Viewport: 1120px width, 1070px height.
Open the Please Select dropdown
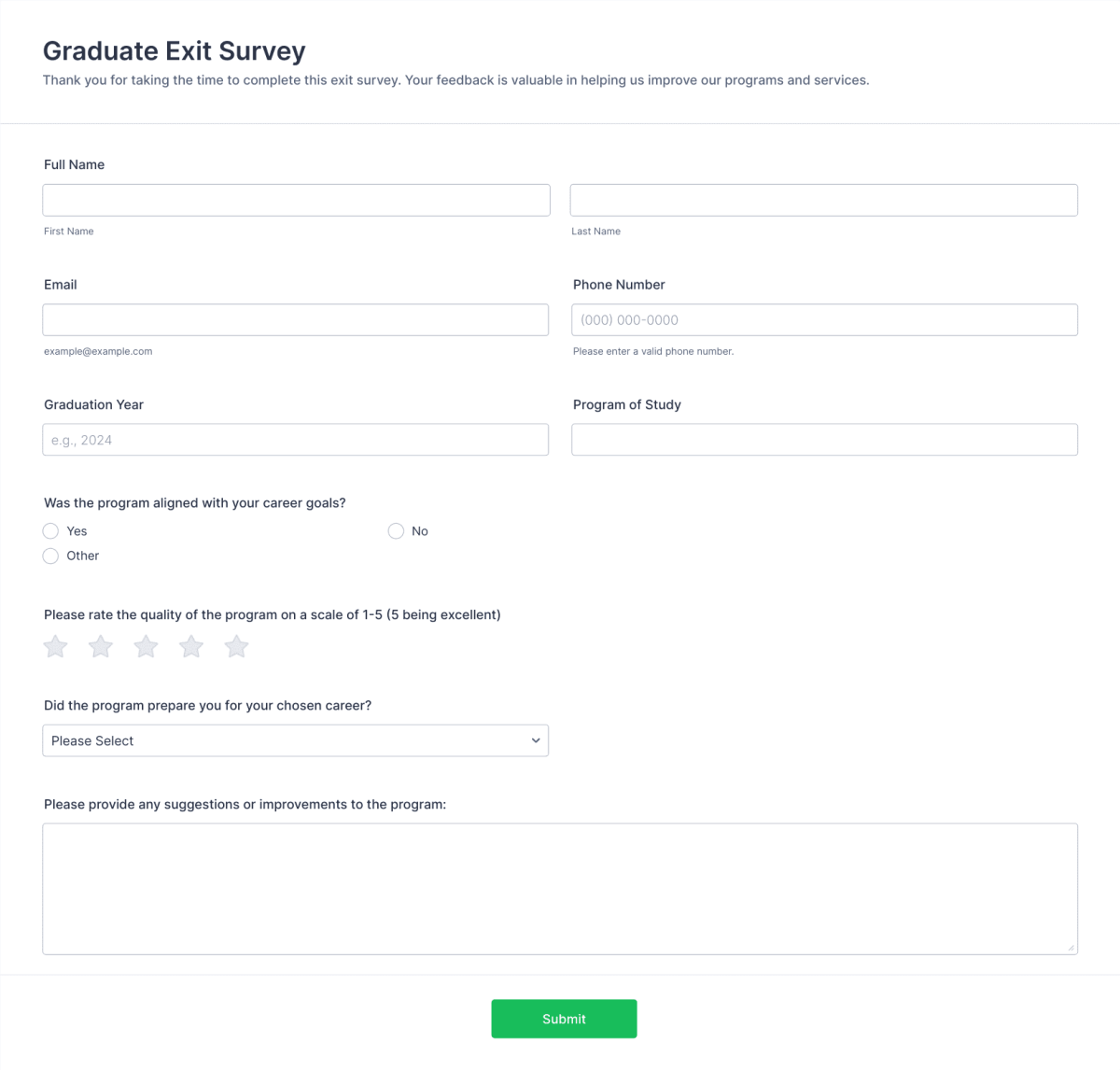tap(295, 740)
